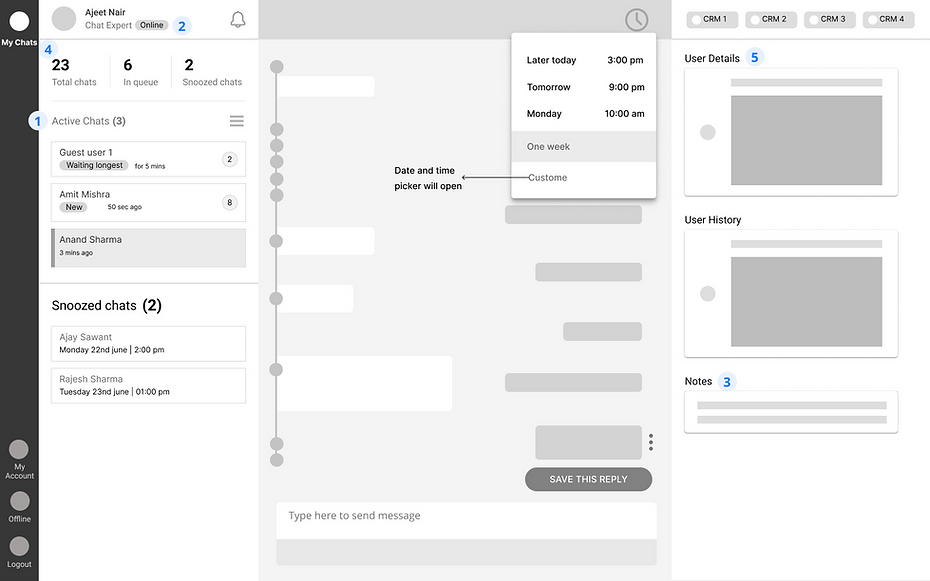Screen dimensions: 930x581
Task: Click unread badge 2 on Guest user 1
Action: click(x=230, y=159)
